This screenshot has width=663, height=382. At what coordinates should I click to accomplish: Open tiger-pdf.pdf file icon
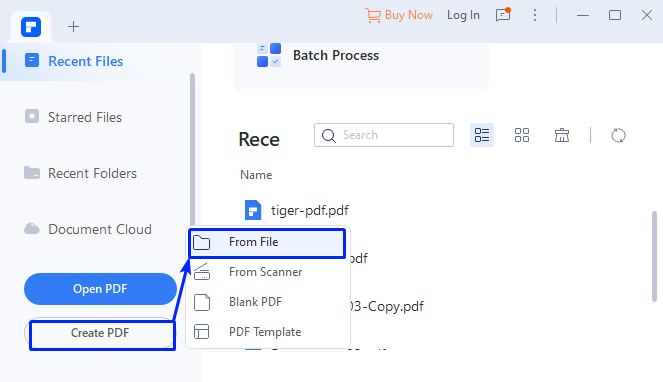tap(253, 210)
